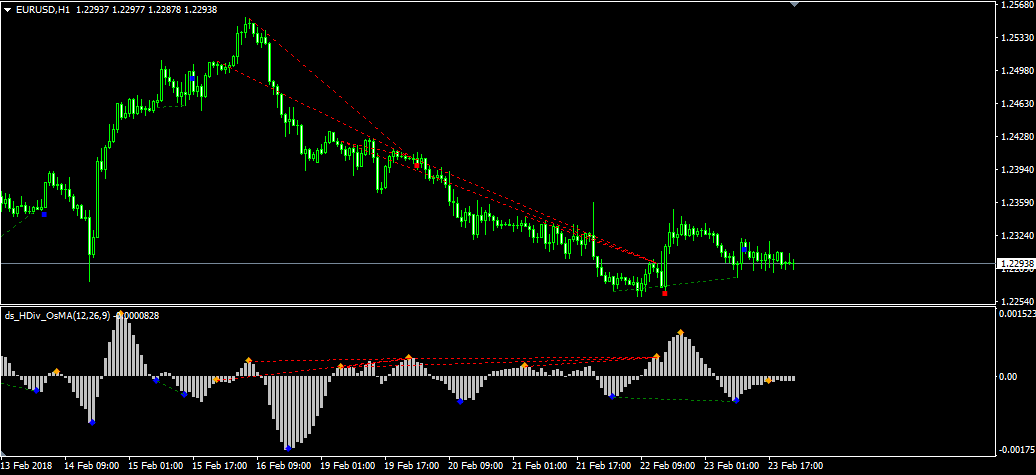This screenshot has width=1036, height=475.
Task: Open the dropdown triangle beside EURUSD,H1
Action: pos(7,9)
